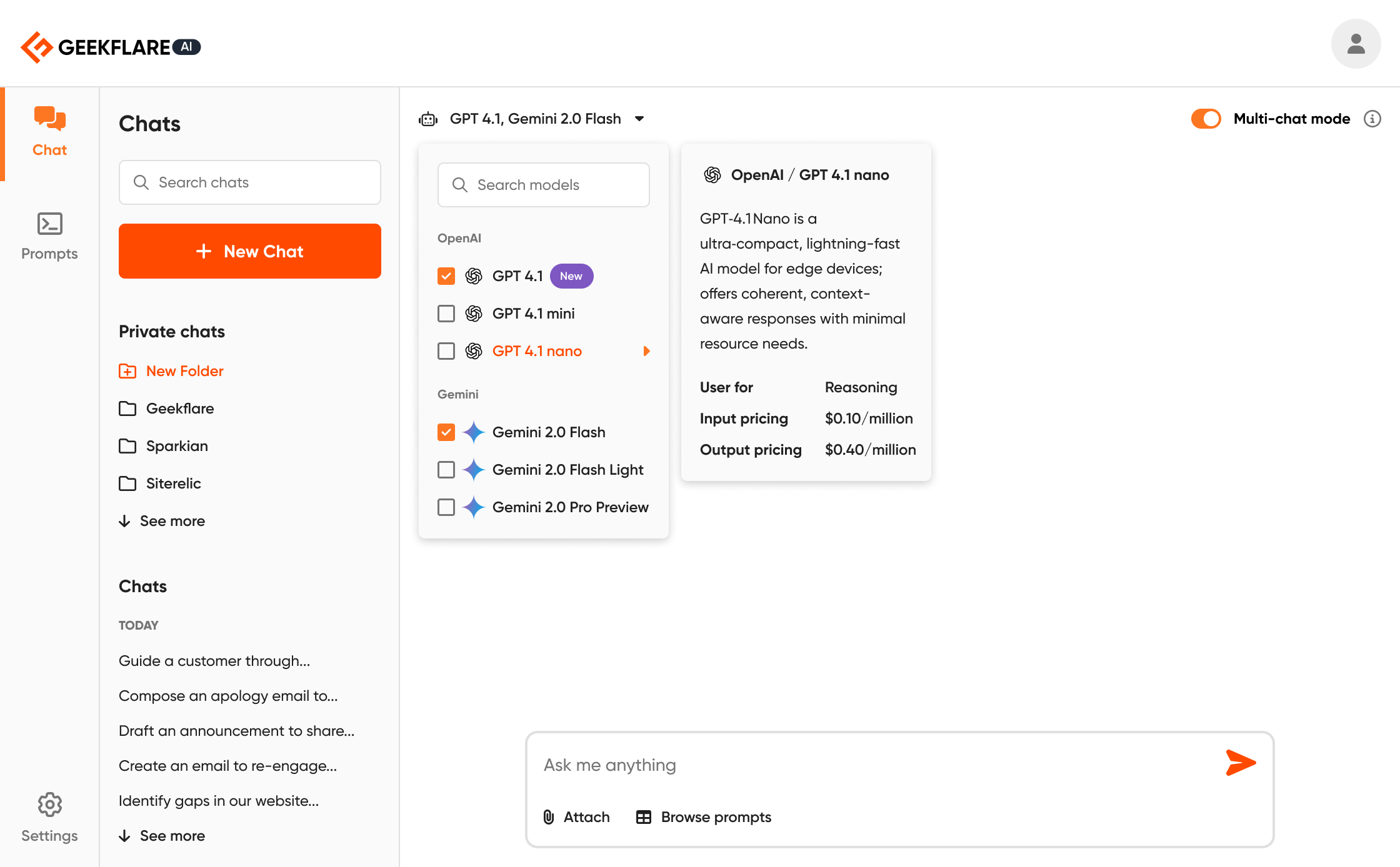Click the New Chat button
Image resolution: width=1400 pixels, height=867 pixels.
click(x=249, y=251)
